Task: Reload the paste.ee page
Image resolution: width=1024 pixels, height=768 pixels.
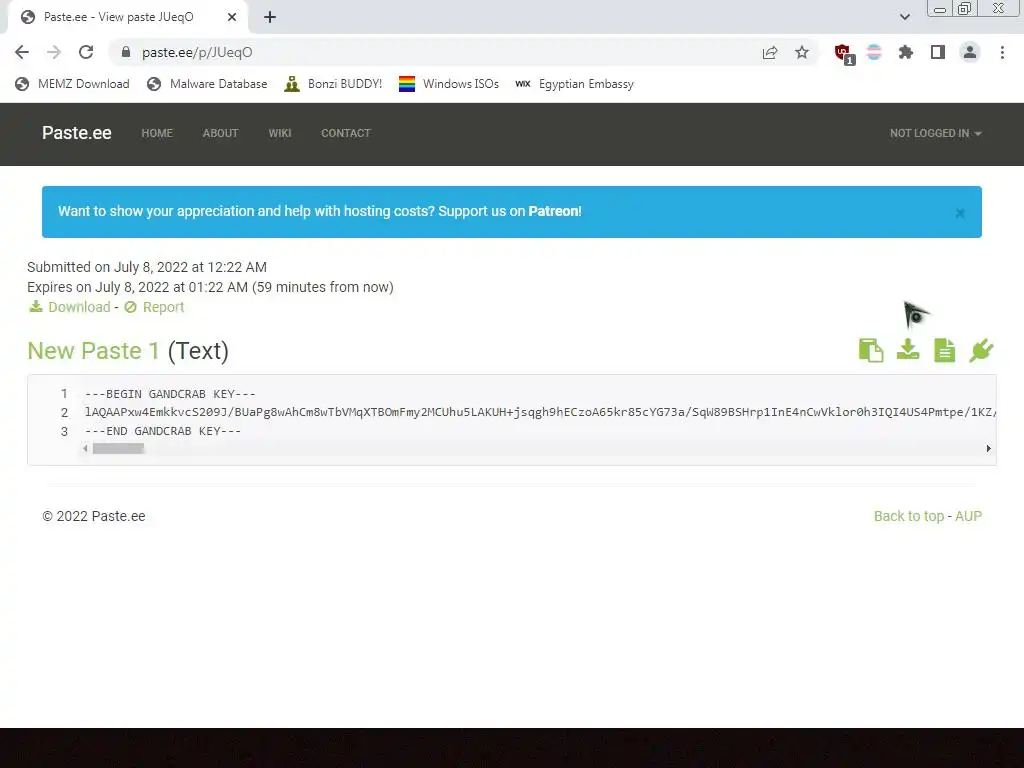Action: click(x=86, y=52)
